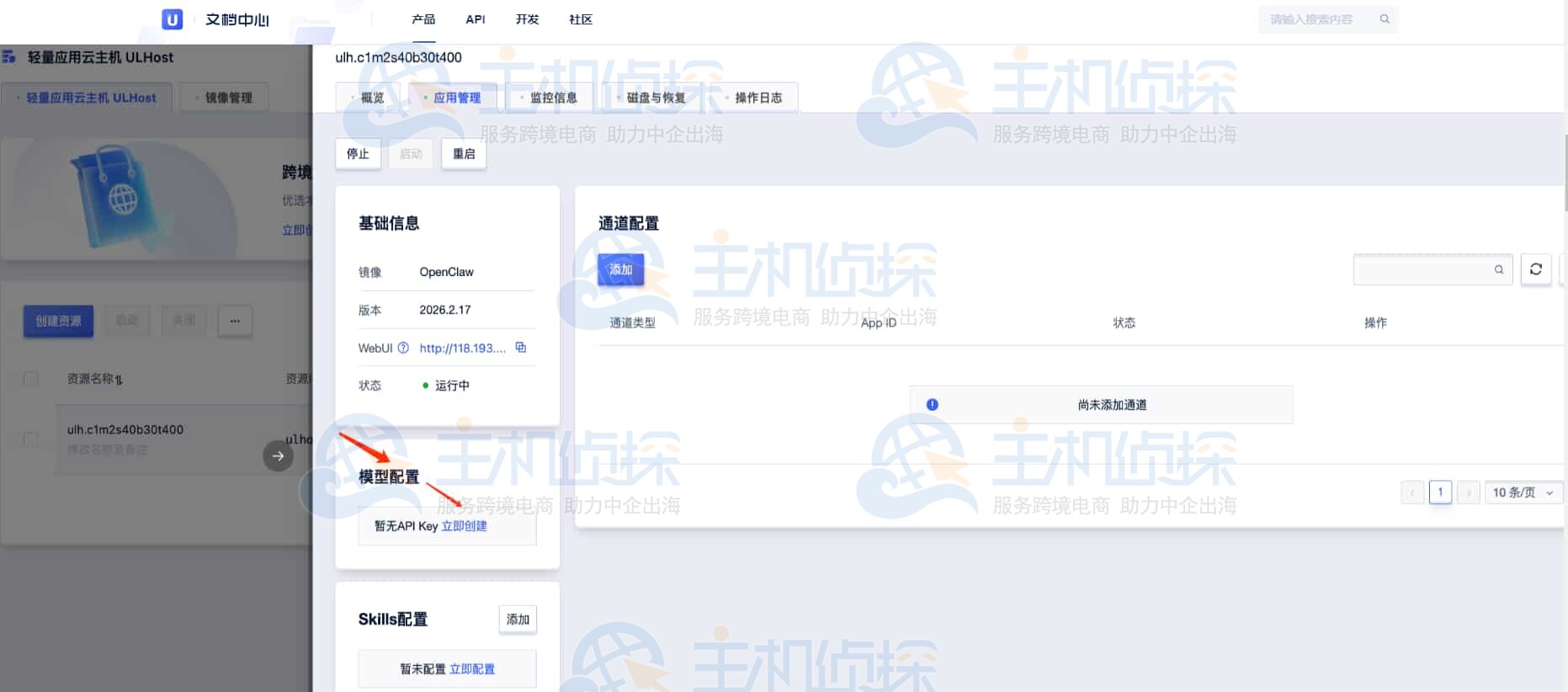Click the ULHost product icon in sidebar
Screen dimensions: 1568x692
[9, 57]
